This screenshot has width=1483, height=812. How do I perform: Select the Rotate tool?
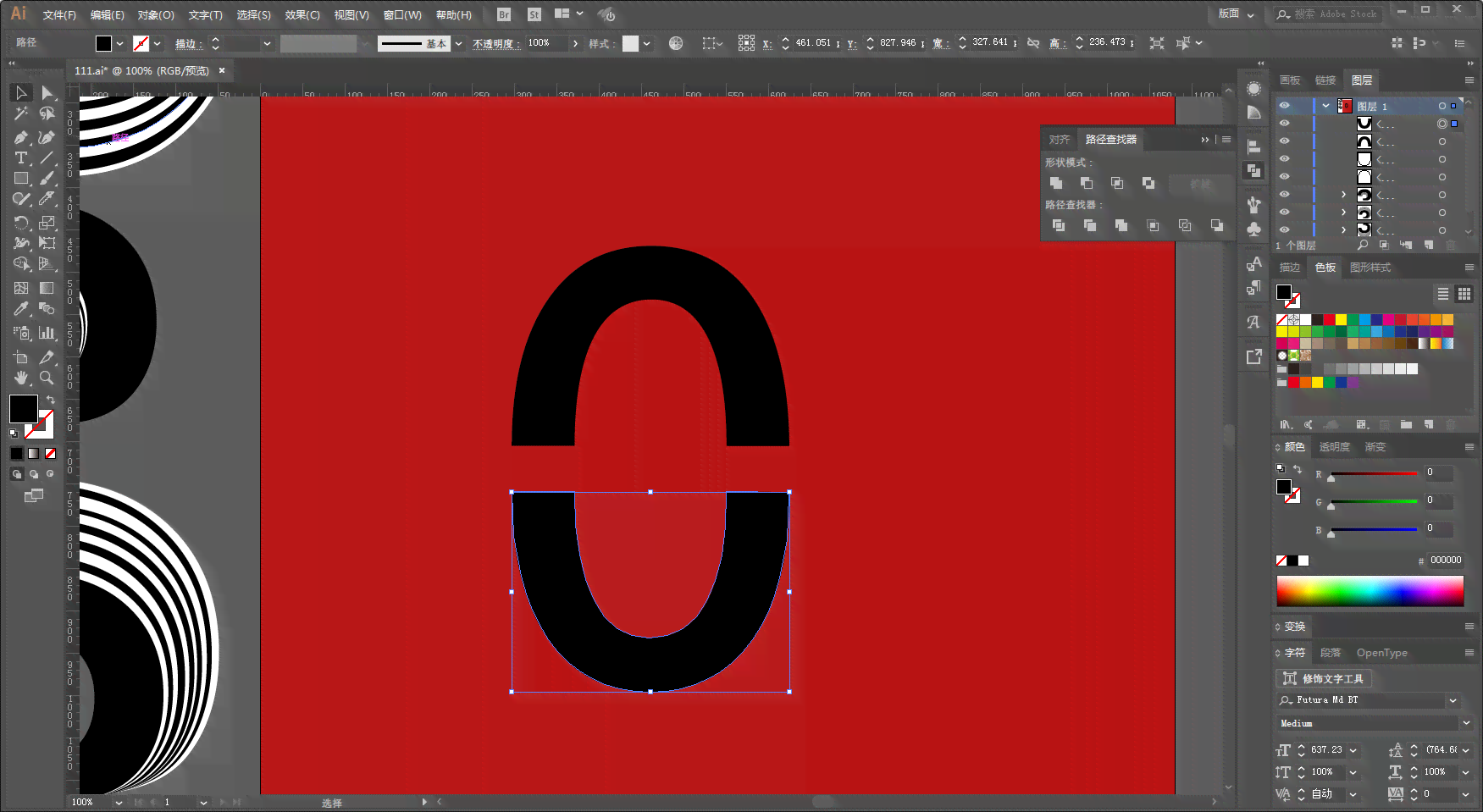(x=21, y=223)
